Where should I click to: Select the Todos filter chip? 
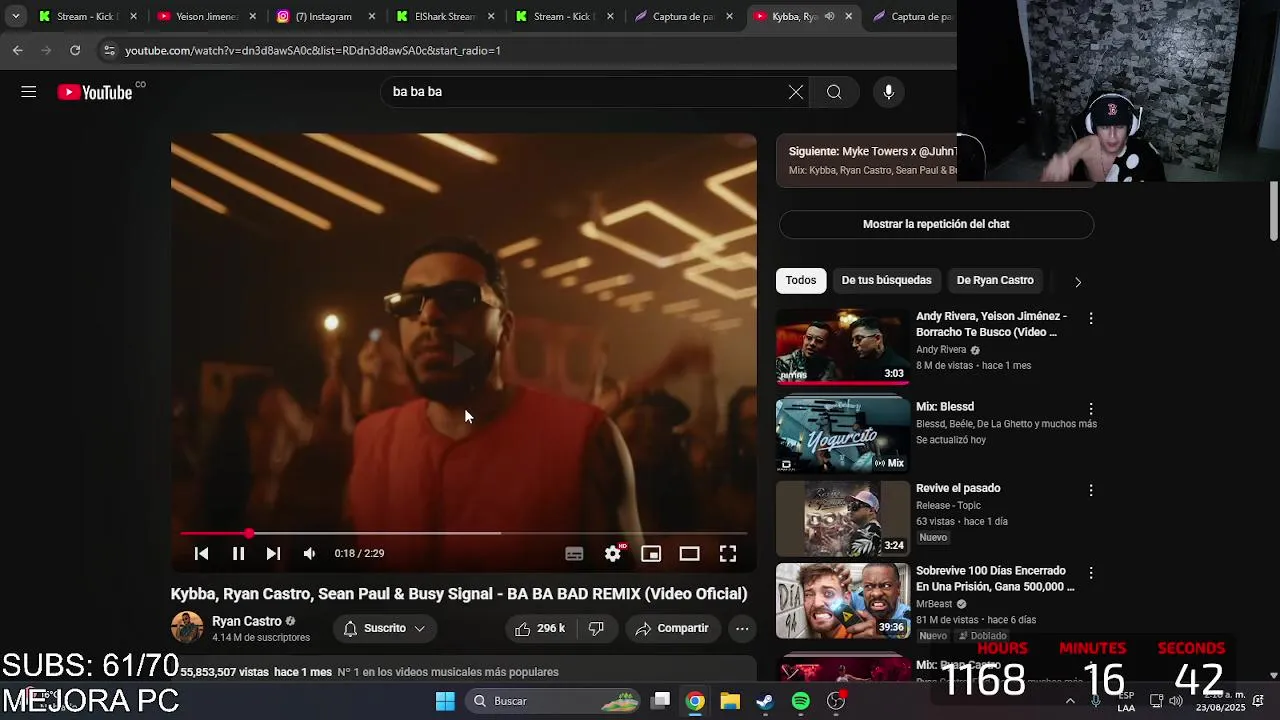pos(800,280)
